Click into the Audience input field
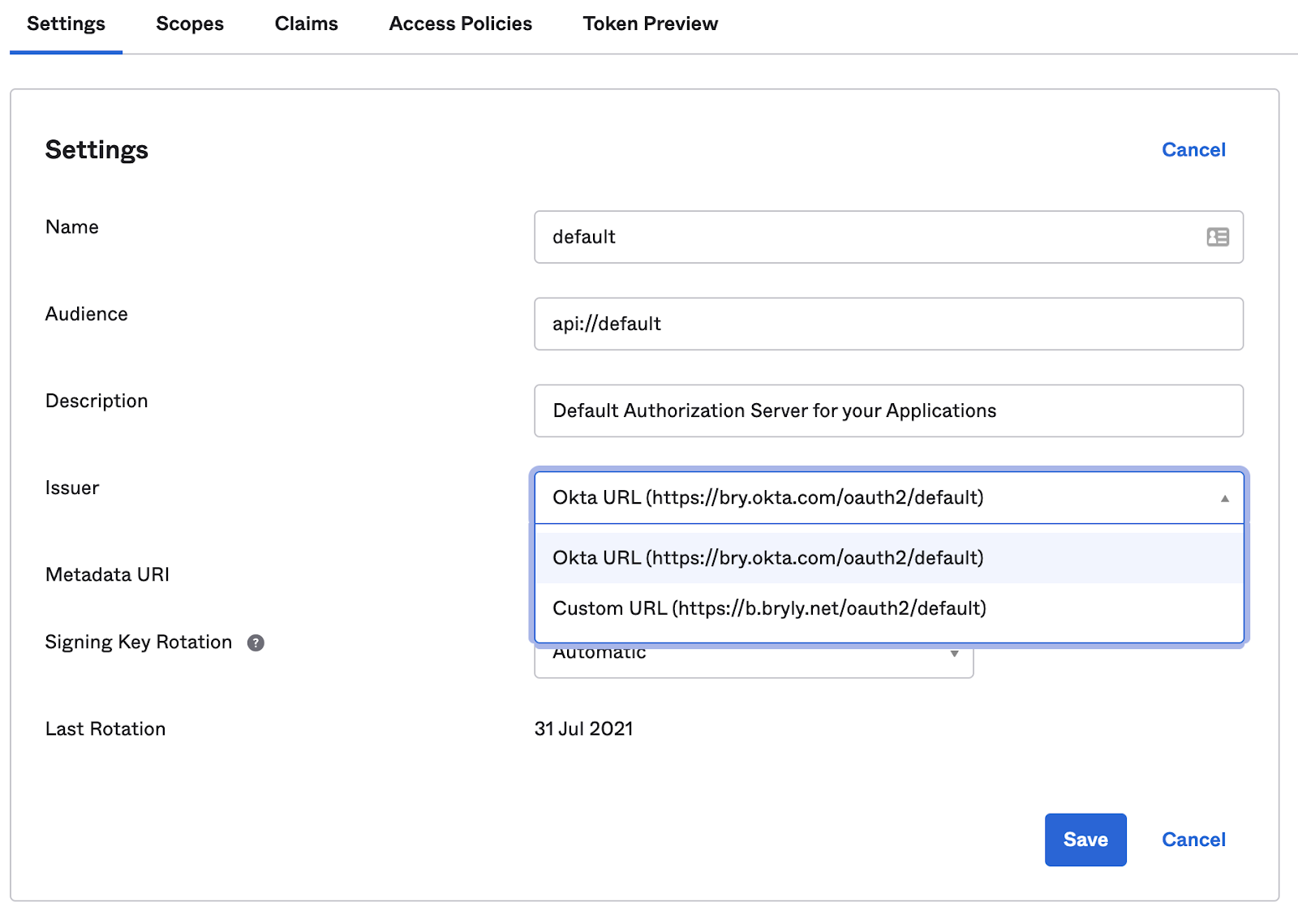The height and width of the screenshot is (924, 1298). click(x=888, y=324)
